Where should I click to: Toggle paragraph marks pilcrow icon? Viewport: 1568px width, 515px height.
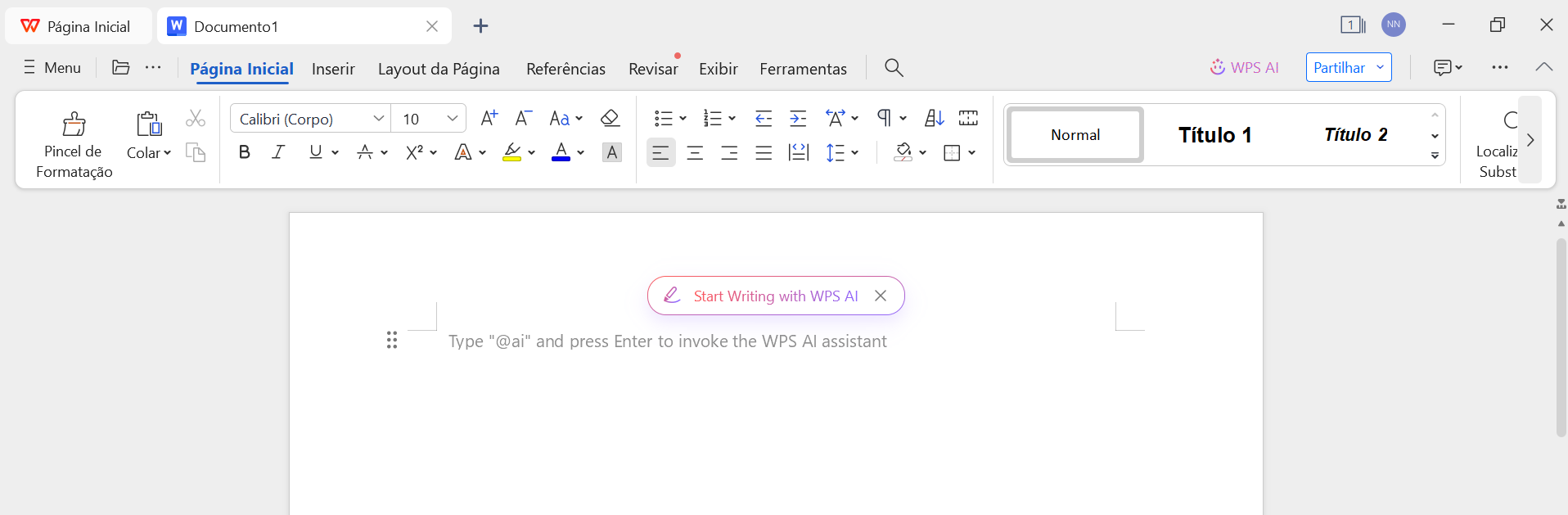point(884,119)
